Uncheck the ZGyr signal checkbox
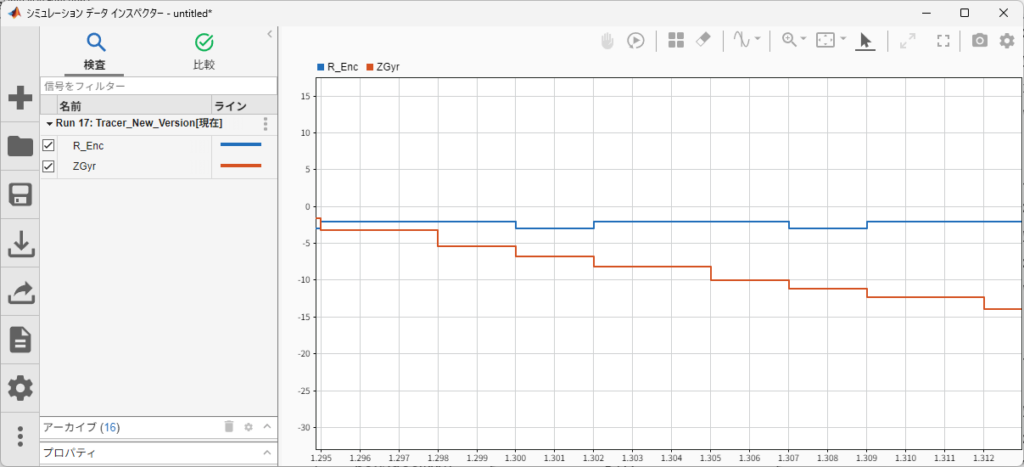 48,167
